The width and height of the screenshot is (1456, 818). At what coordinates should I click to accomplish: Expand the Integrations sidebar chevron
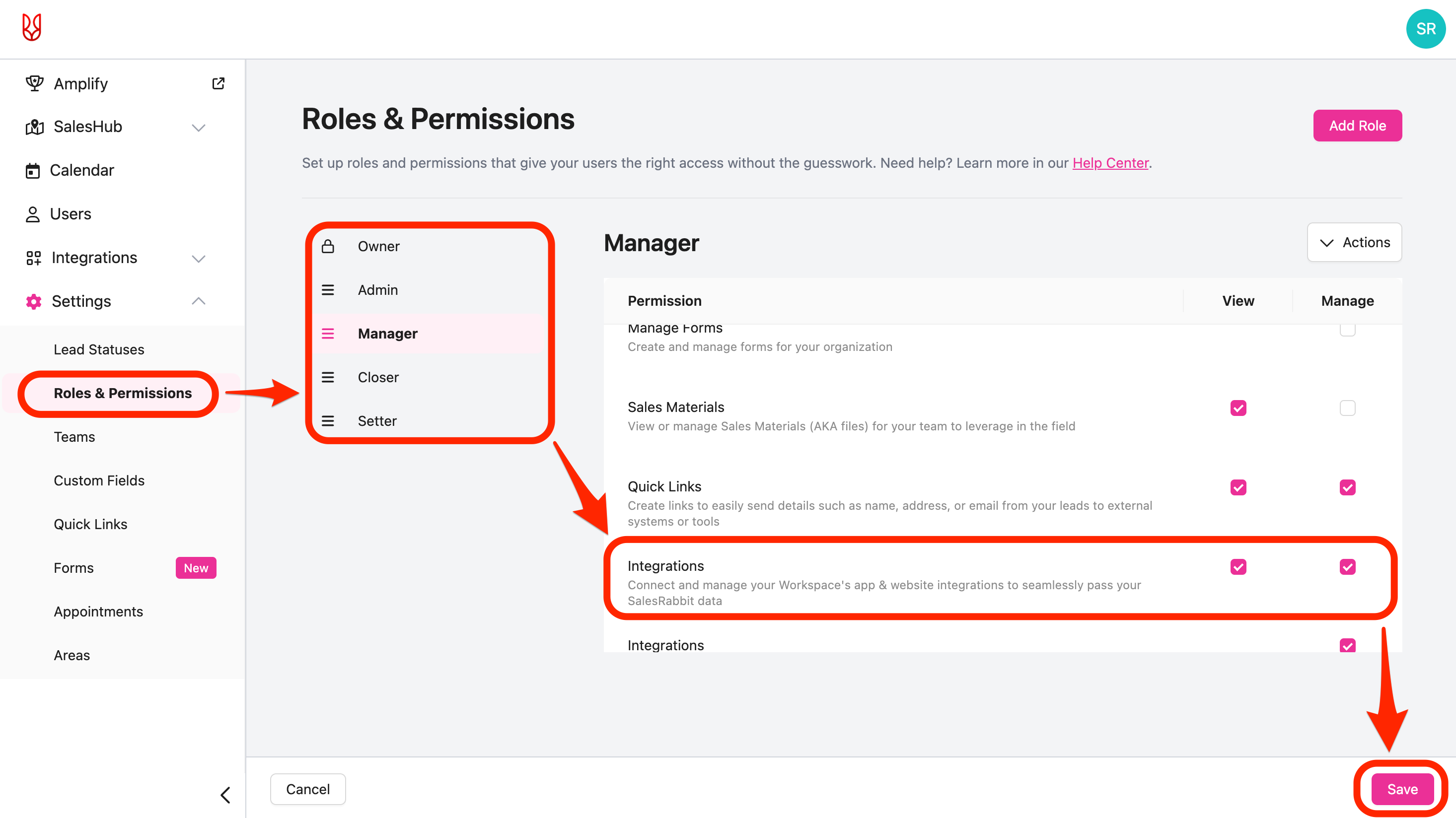point(199,258)
